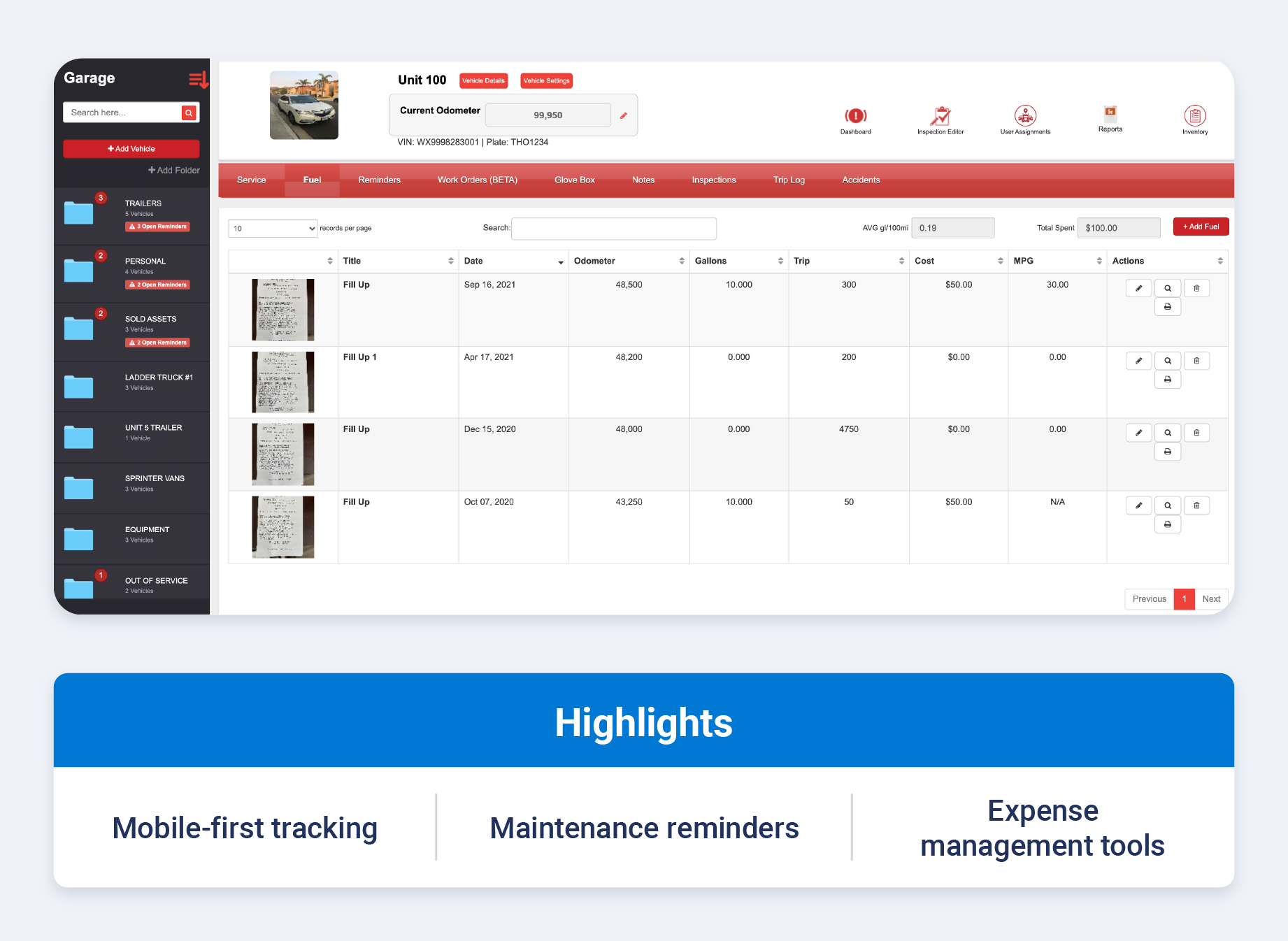This screenshot has width=1288, height=941.
Task: Click the receipt thumbnail for the Apr 17 entry
Action: pos(282,382)
